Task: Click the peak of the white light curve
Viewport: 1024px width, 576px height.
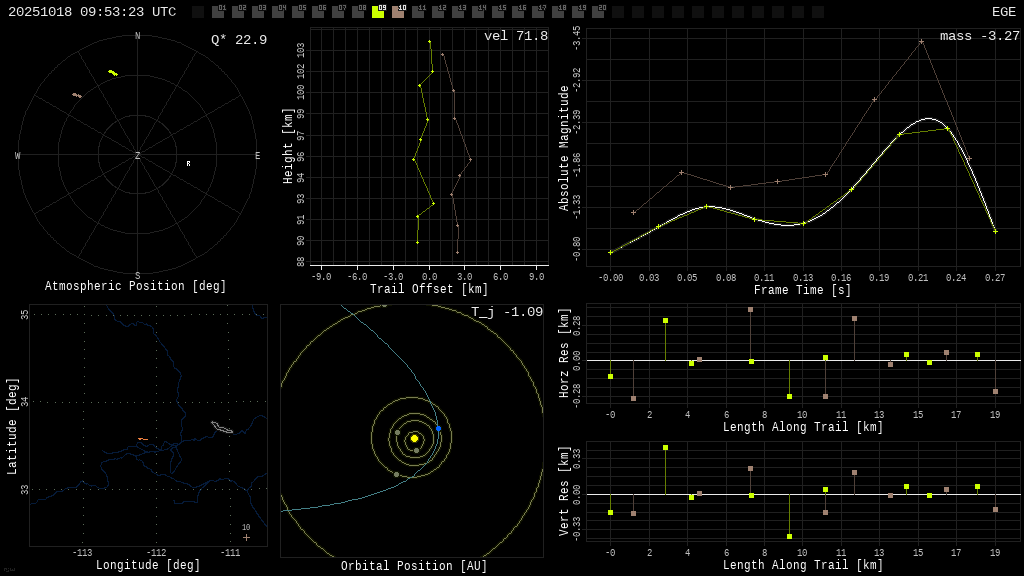Action: coord(928,118)
